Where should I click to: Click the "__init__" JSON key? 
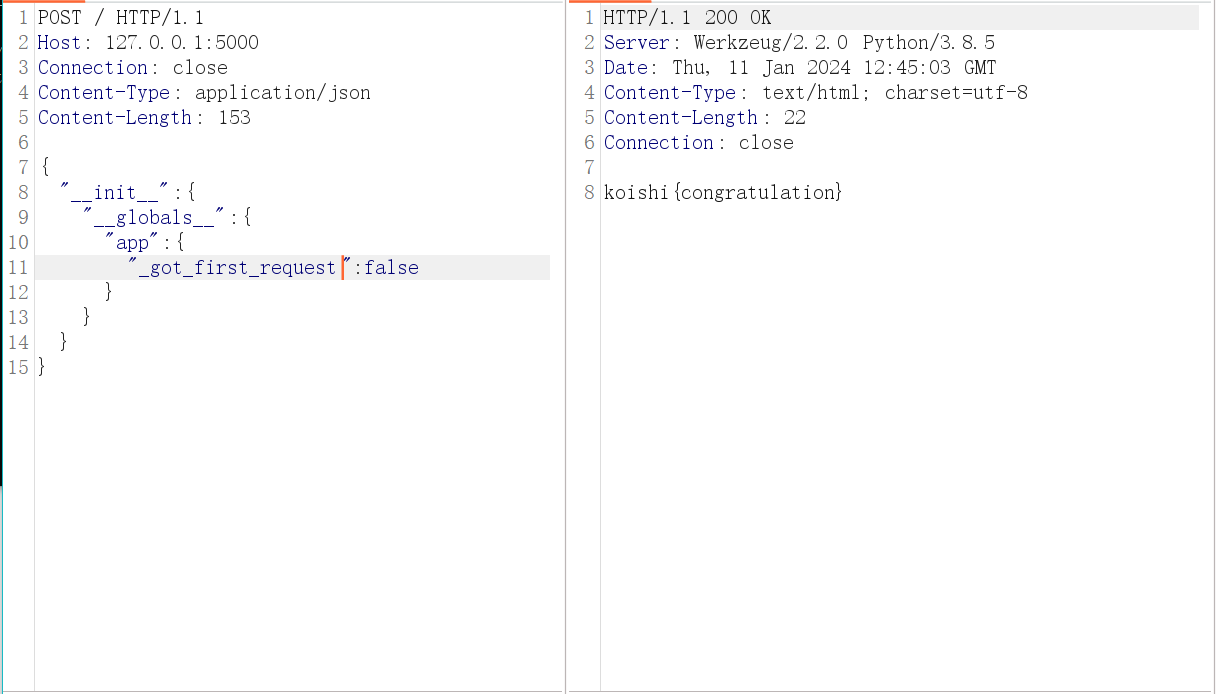pyautogui.click(x=116, y=193)
